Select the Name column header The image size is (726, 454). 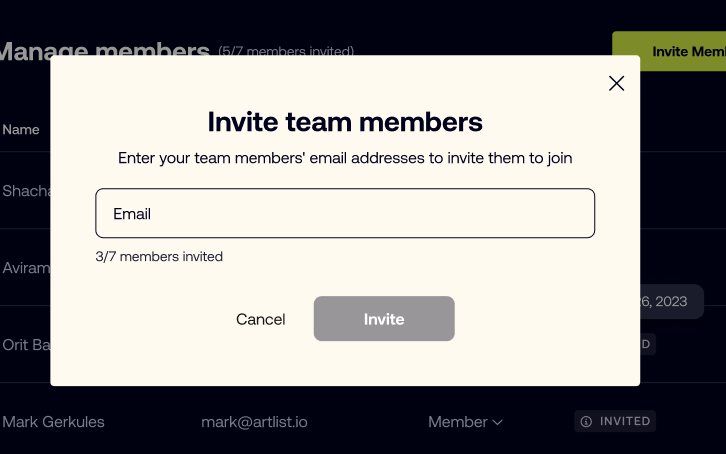tap(21, 130)
